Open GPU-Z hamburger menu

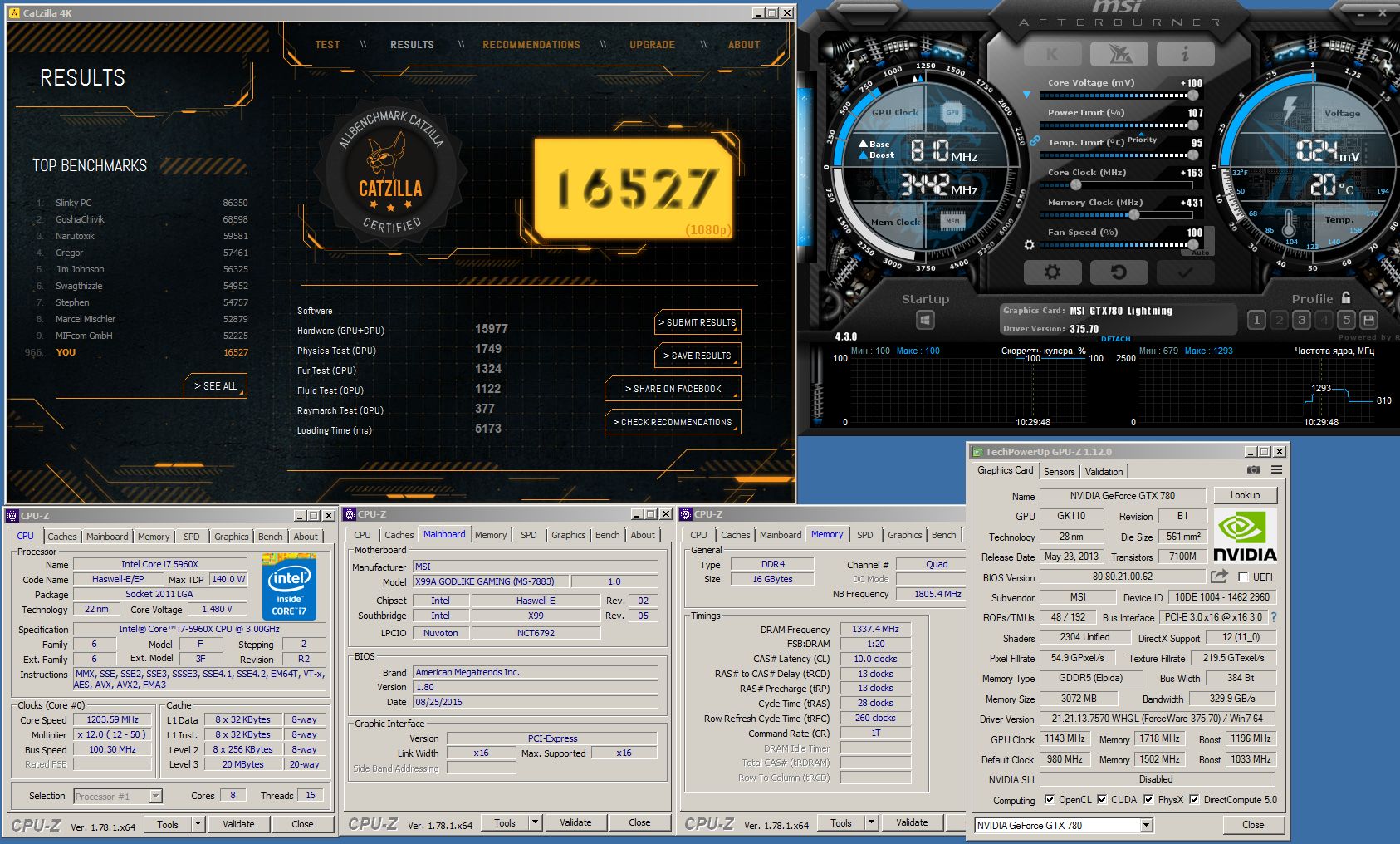1276,470
